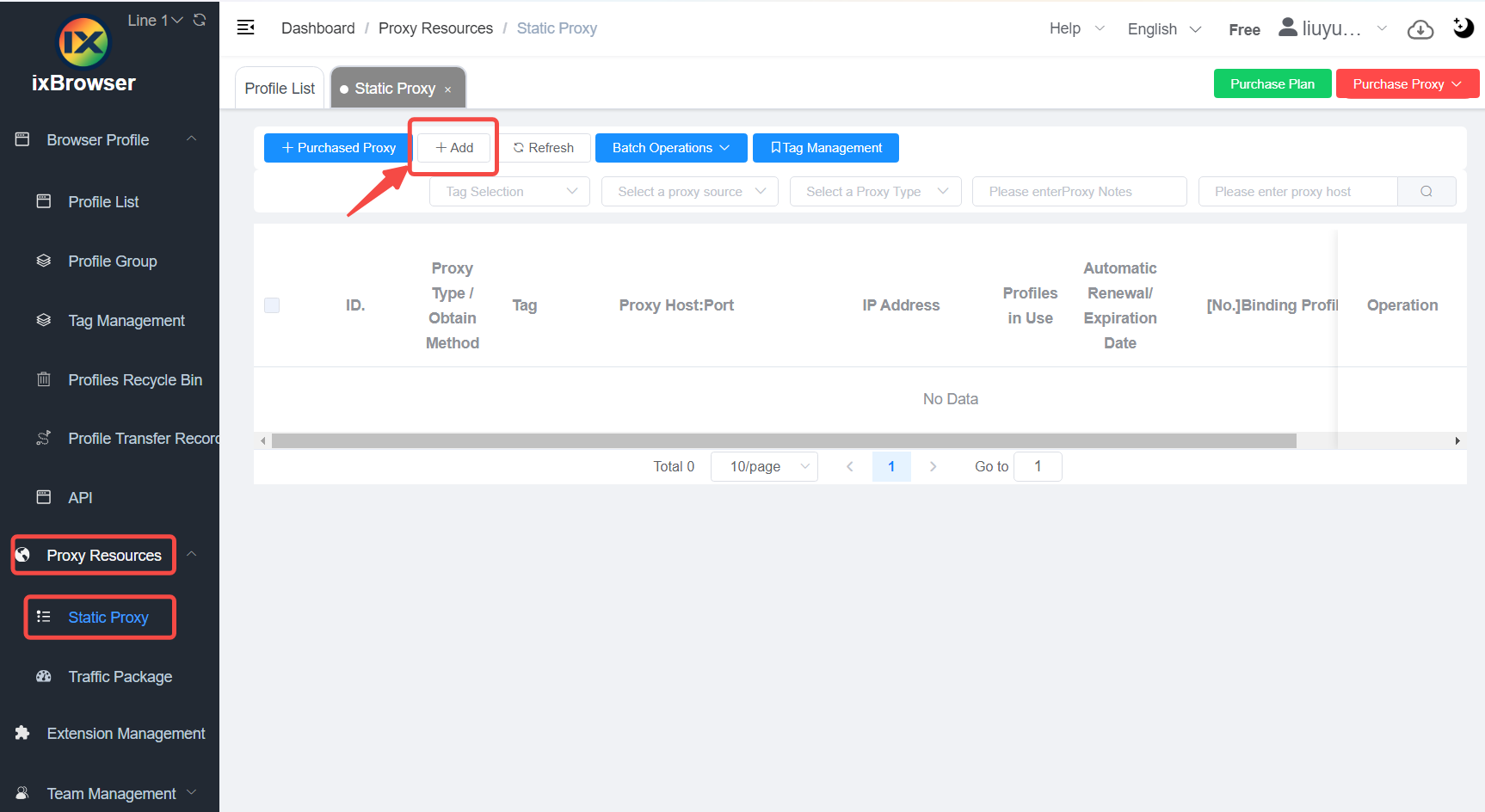The height and width of the screenshot is (812, 1485).
Task: Open the Help dropdown menu
Action: [x=1076, y=28]
